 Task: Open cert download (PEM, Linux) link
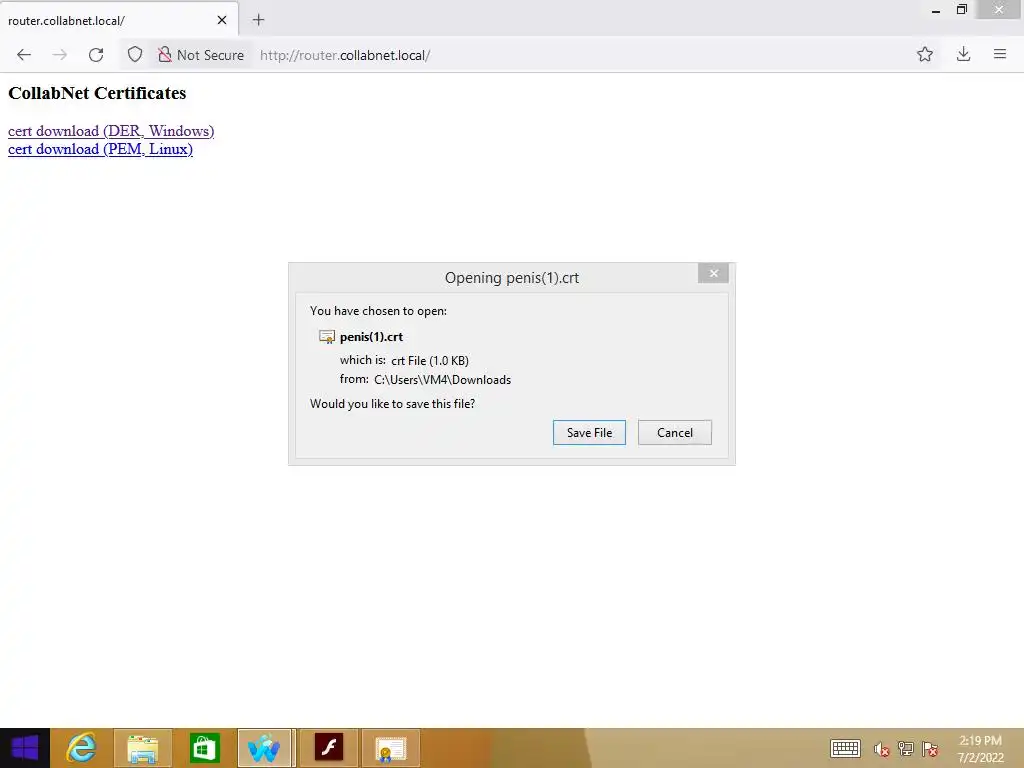pos(101,149)
